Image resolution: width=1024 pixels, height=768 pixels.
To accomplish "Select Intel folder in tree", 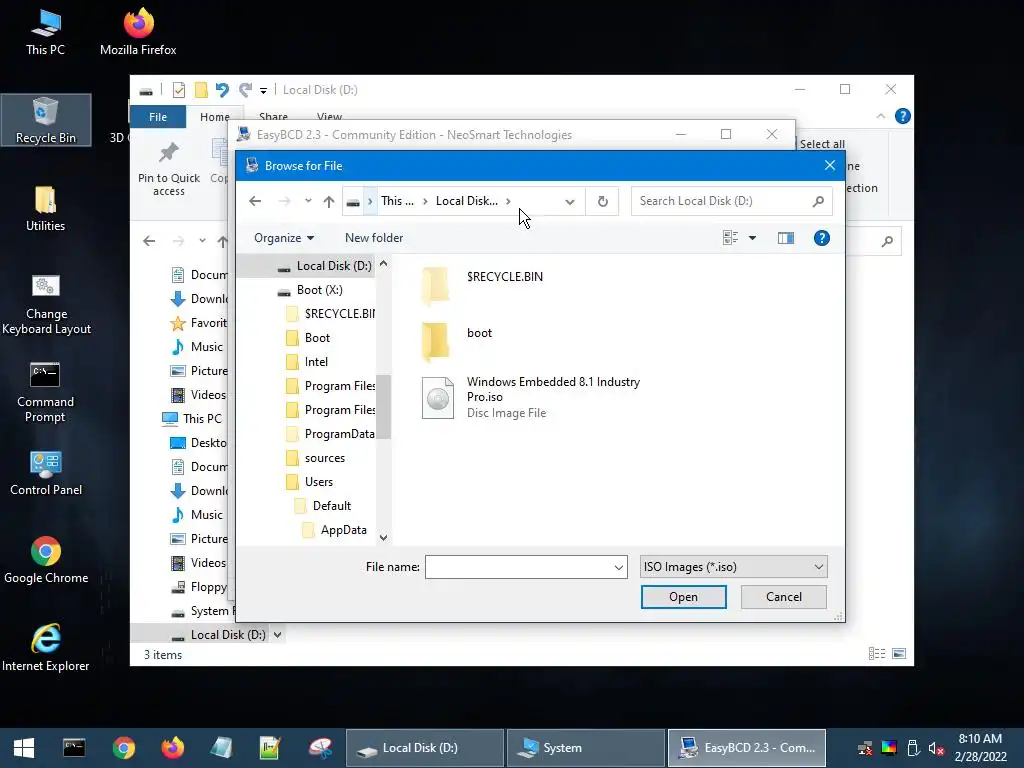I will [x=307, y=362].
